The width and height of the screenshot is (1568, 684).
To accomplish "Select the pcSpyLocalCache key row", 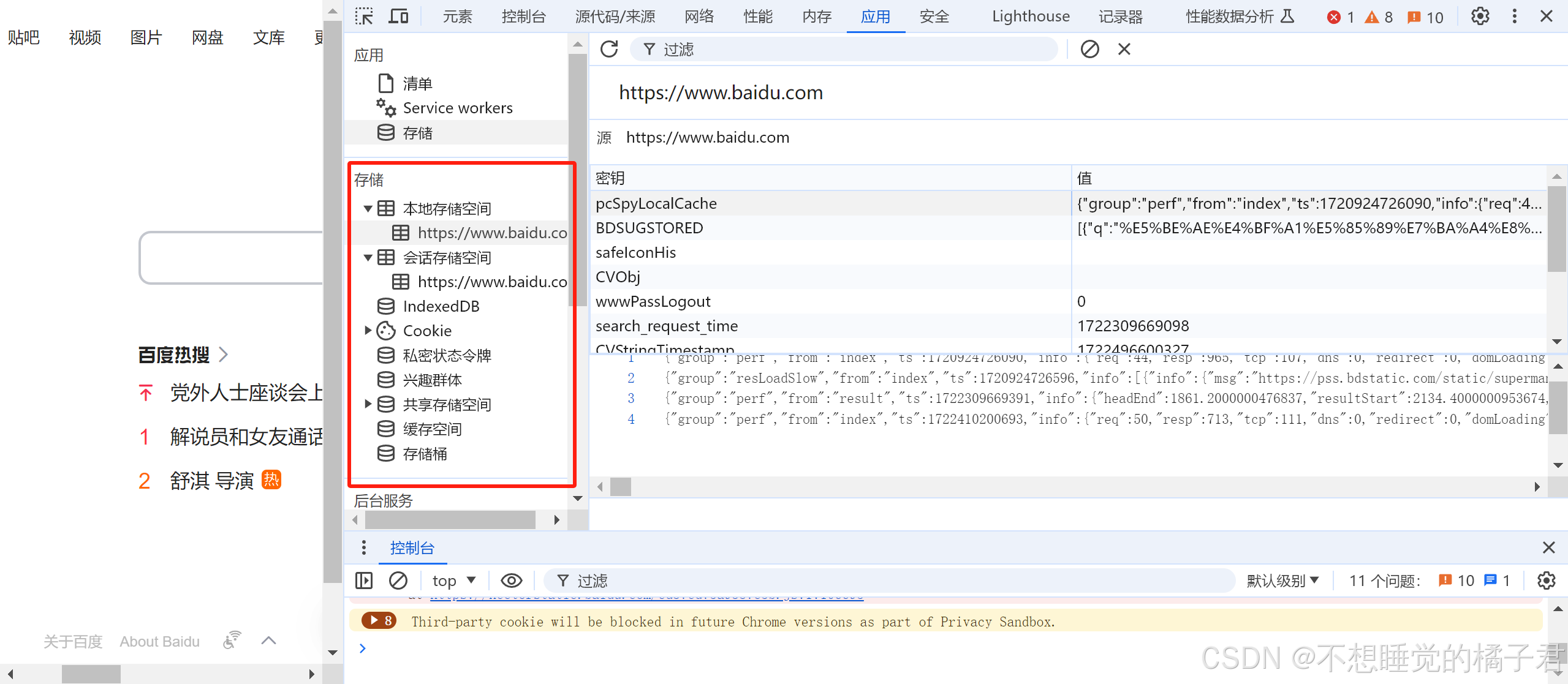I will point(1069,203).
